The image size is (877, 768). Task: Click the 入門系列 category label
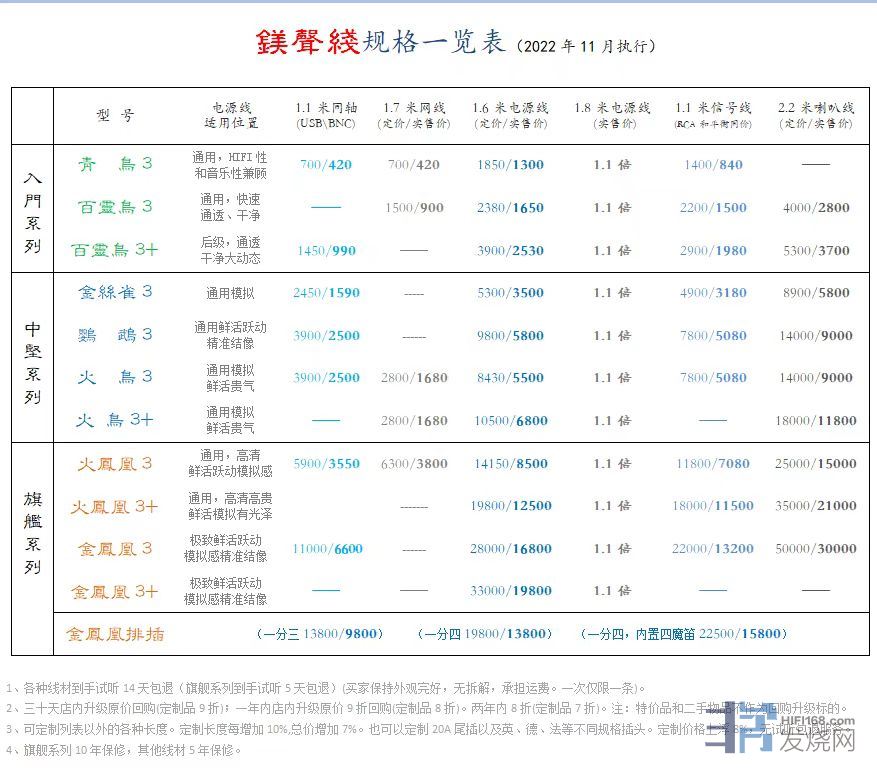click(32, 209)
